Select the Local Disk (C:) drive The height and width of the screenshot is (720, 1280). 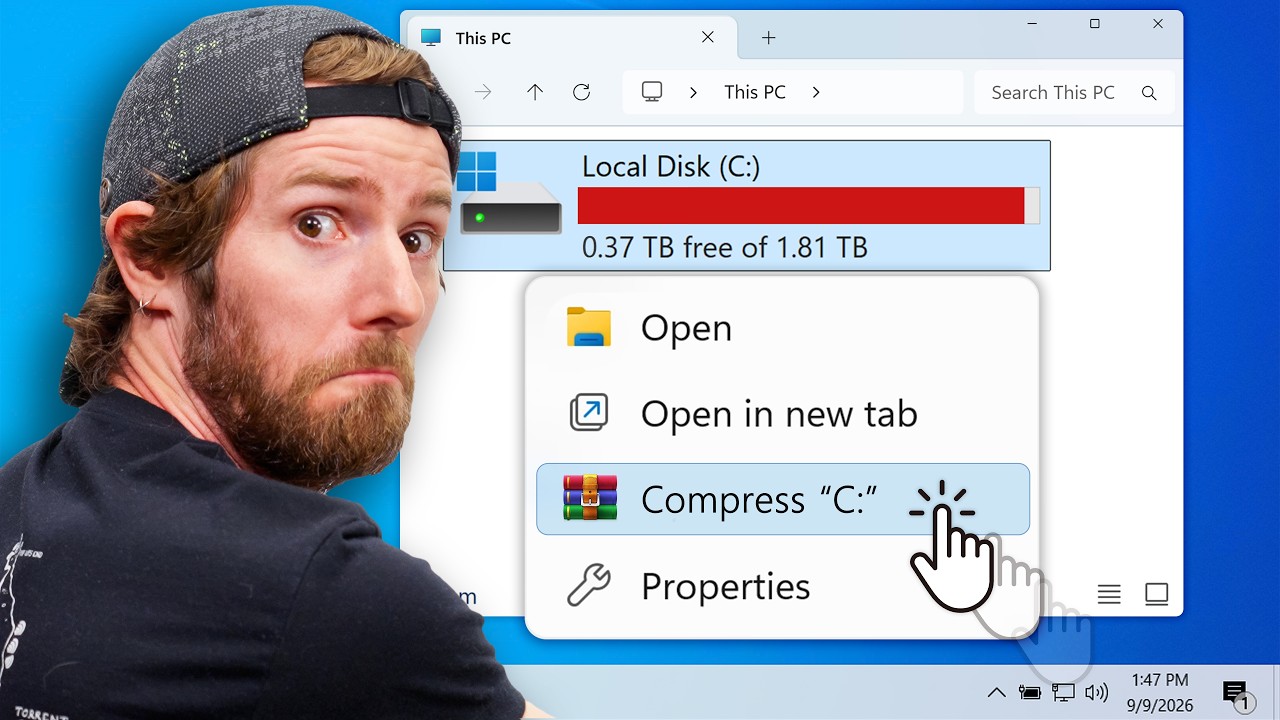pyautogui.click(x=747, y=205)
